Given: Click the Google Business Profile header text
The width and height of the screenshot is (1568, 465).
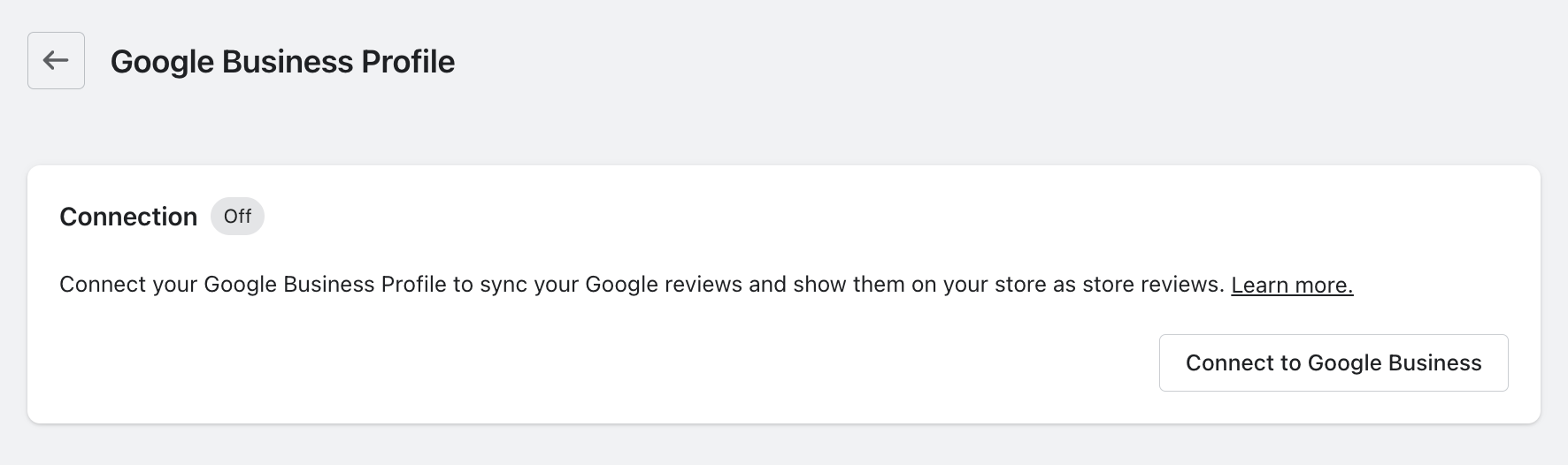Looking at the screenshot, I should click(x=282, y=61).
